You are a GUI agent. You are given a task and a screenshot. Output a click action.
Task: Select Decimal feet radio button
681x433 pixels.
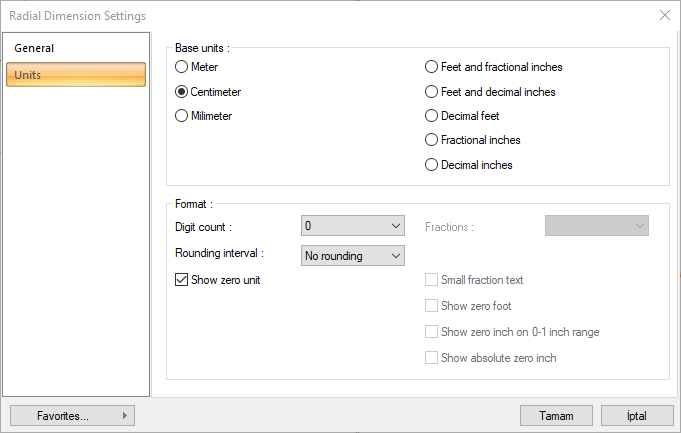[x=432, y=116]
